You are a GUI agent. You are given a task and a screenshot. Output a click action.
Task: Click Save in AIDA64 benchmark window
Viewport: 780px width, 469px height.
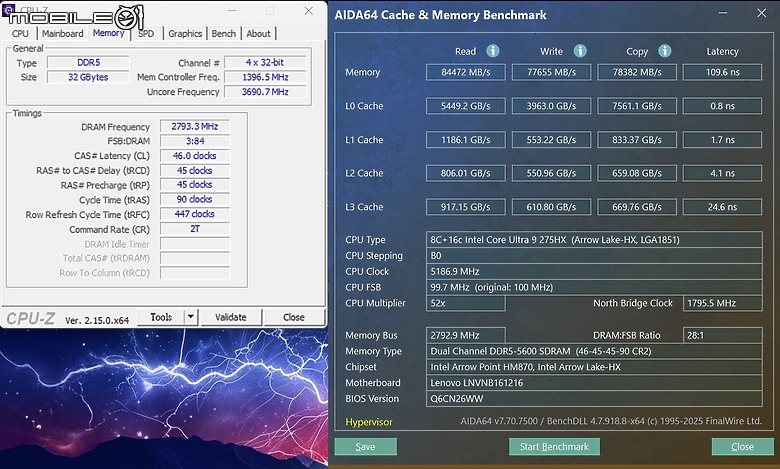pyautogui.click(x=366, y=447)
